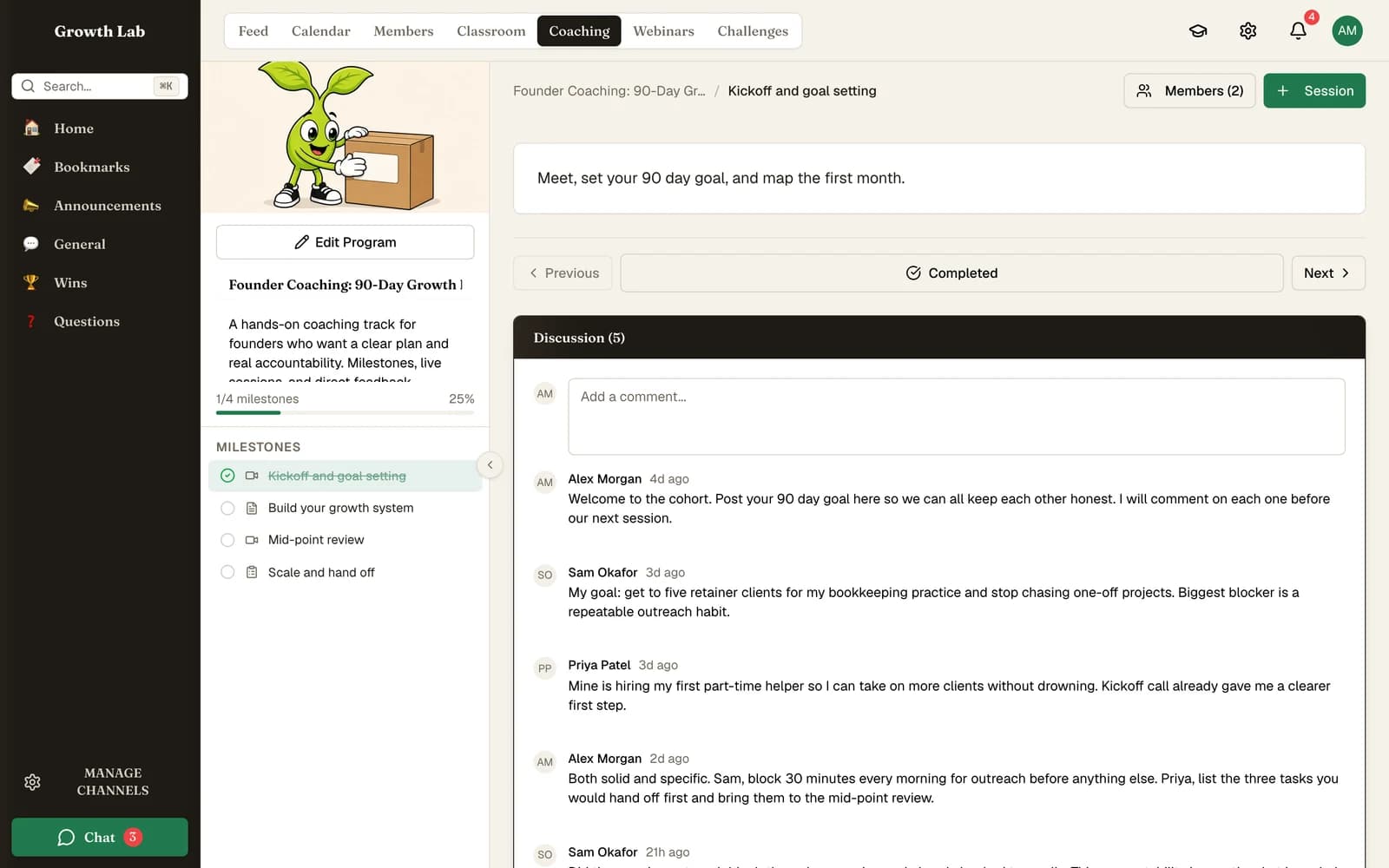Click the Add a comment field
1389x868 pixels.
pos(956,417)
